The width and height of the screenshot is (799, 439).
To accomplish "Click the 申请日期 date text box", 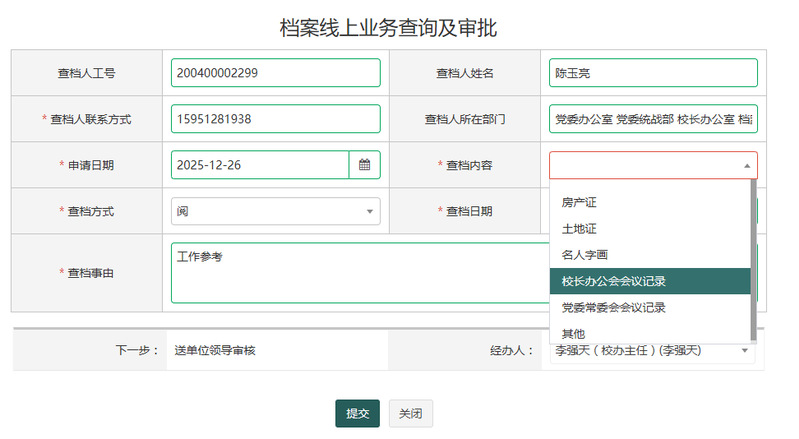I will point(259,165).
